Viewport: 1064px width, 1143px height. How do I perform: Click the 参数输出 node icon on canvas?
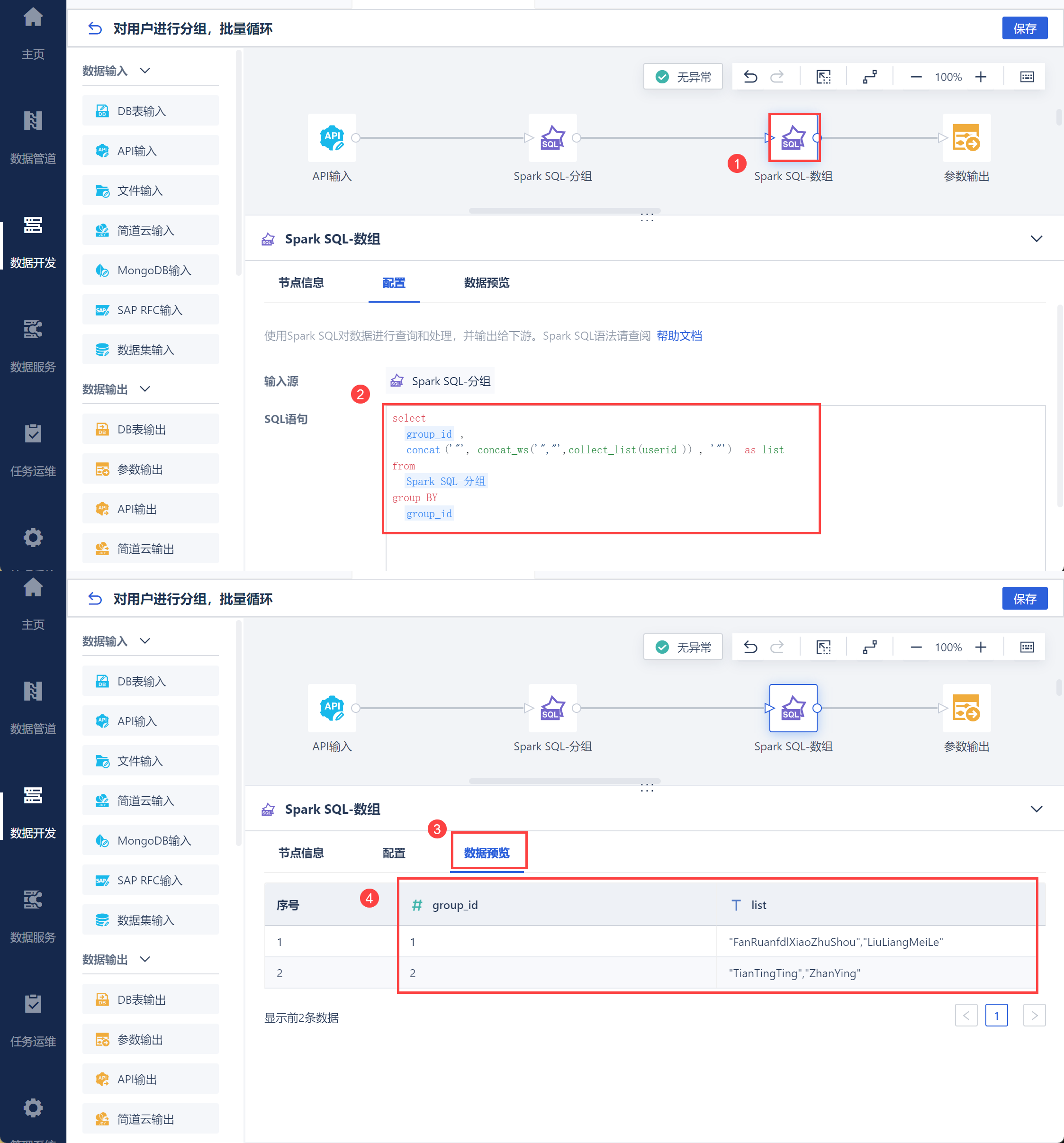pyautogui.click(x=966, y=137)
